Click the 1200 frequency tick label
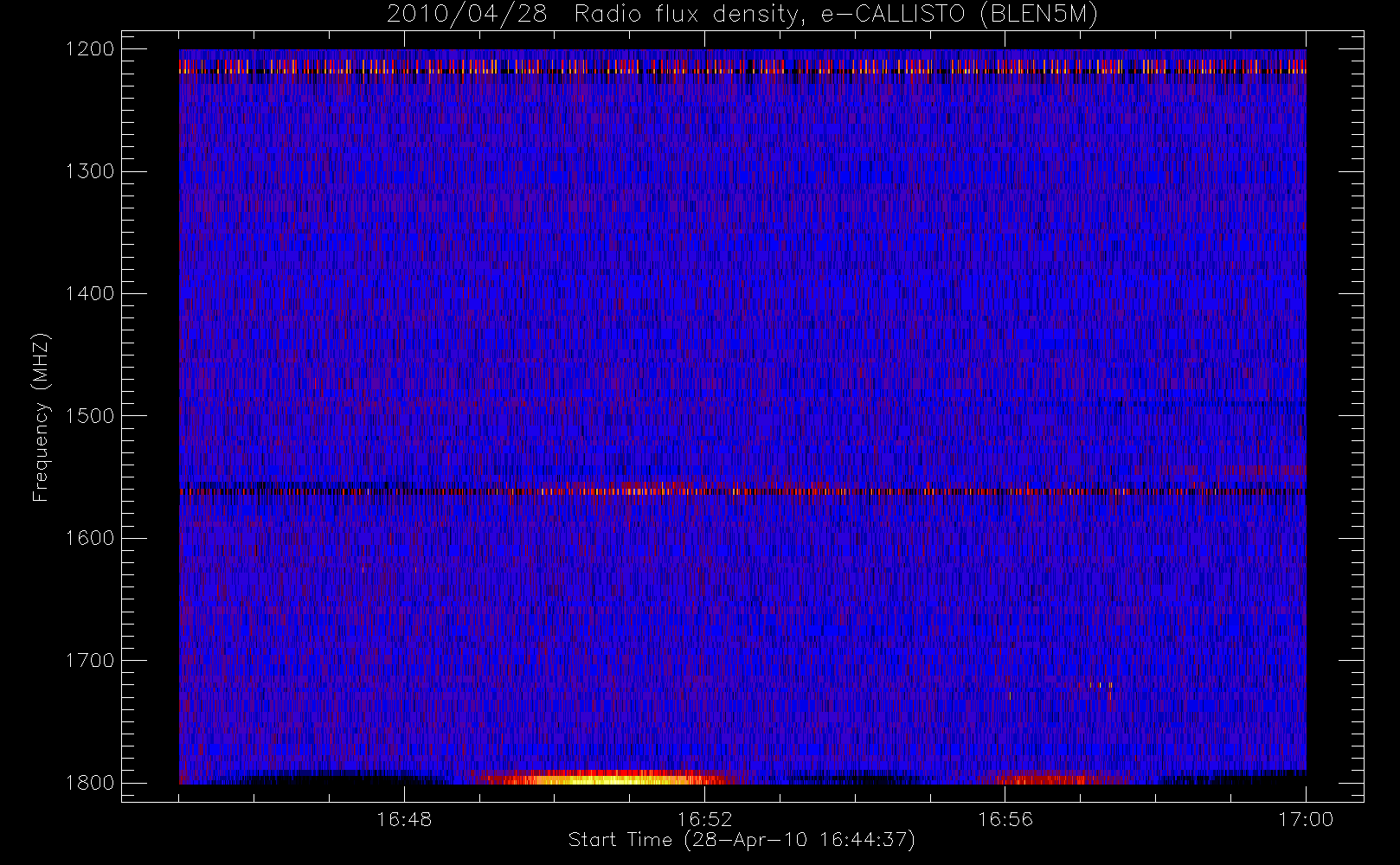1400x865 pixels. click(90, 49)
